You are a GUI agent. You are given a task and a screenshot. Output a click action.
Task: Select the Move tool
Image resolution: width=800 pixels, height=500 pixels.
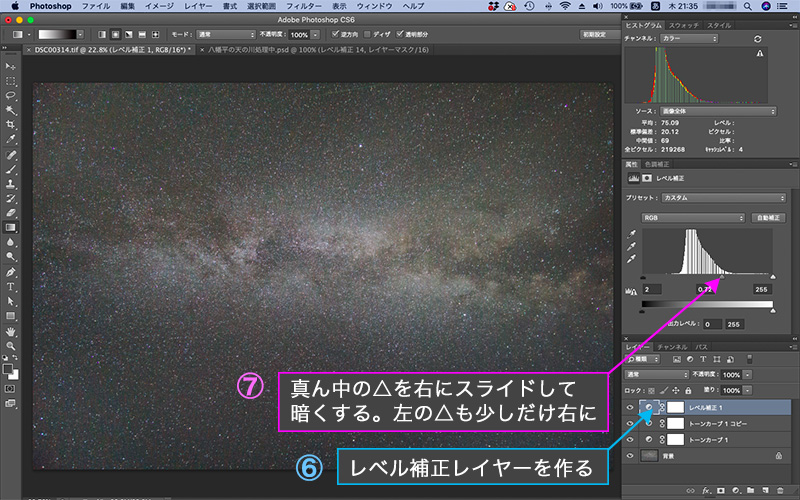[x=10, y=66]
